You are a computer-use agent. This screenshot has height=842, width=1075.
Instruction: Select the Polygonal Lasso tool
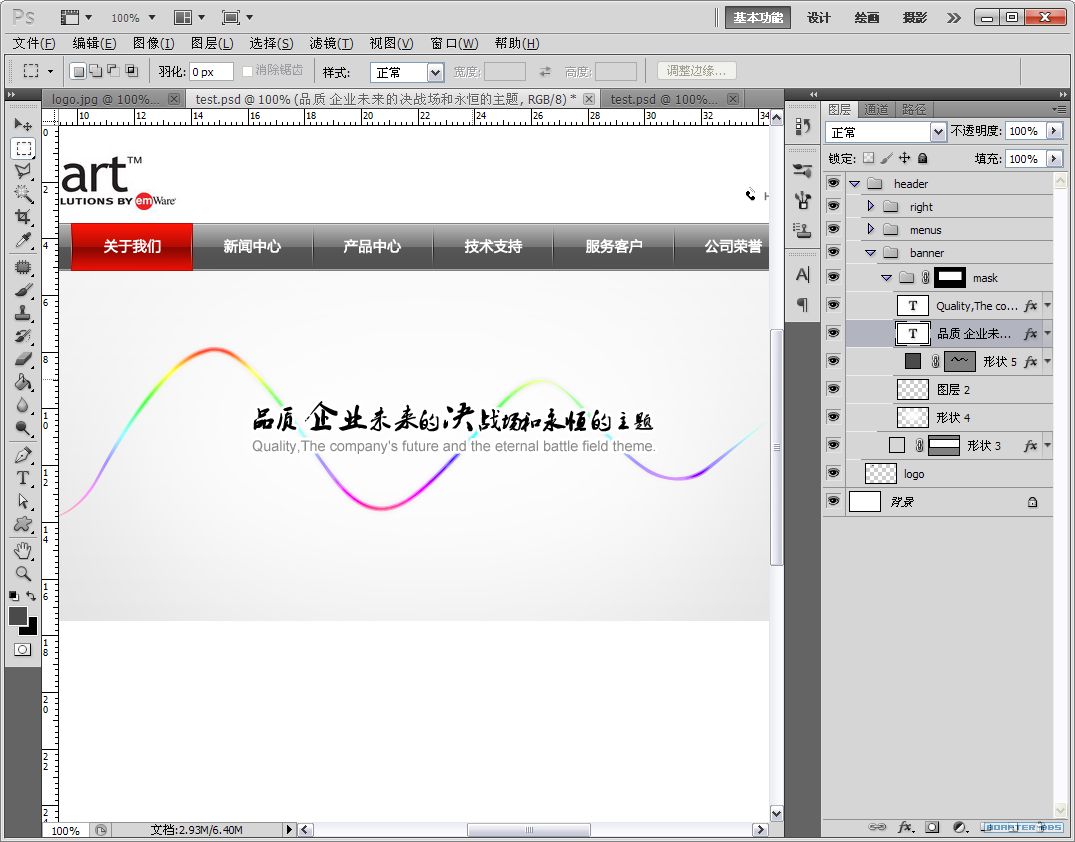pyautogui.click(x=23, y=171)
